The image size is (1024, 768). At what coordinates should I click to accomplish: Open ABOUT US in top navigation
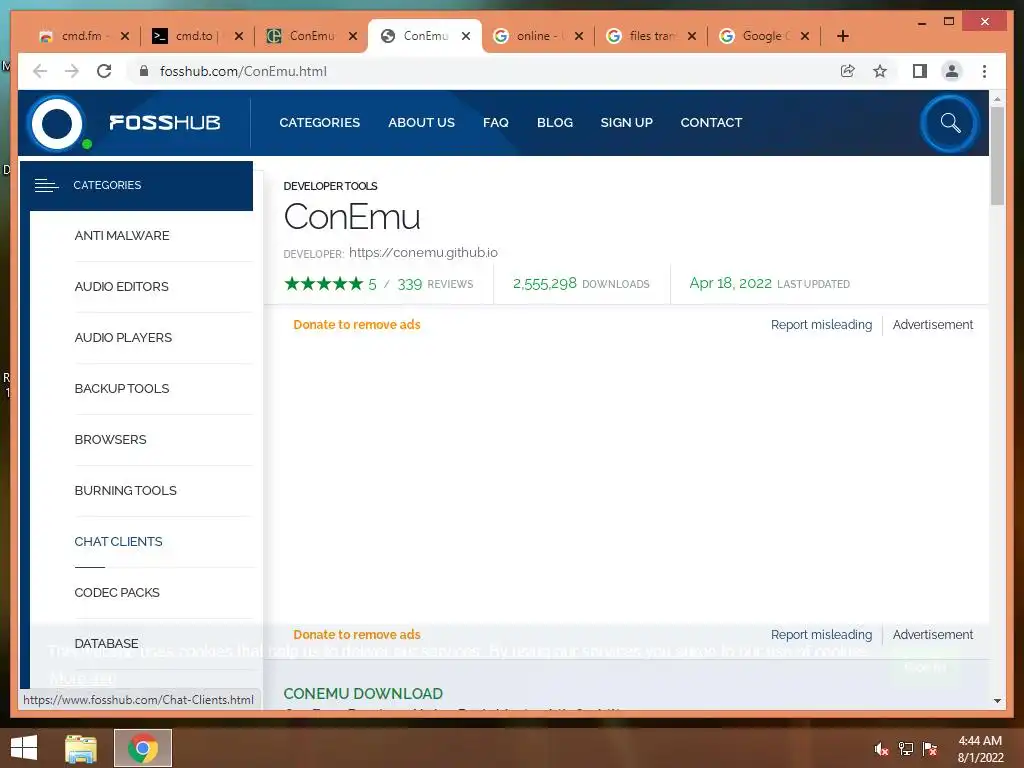click(x=421, y=123)
